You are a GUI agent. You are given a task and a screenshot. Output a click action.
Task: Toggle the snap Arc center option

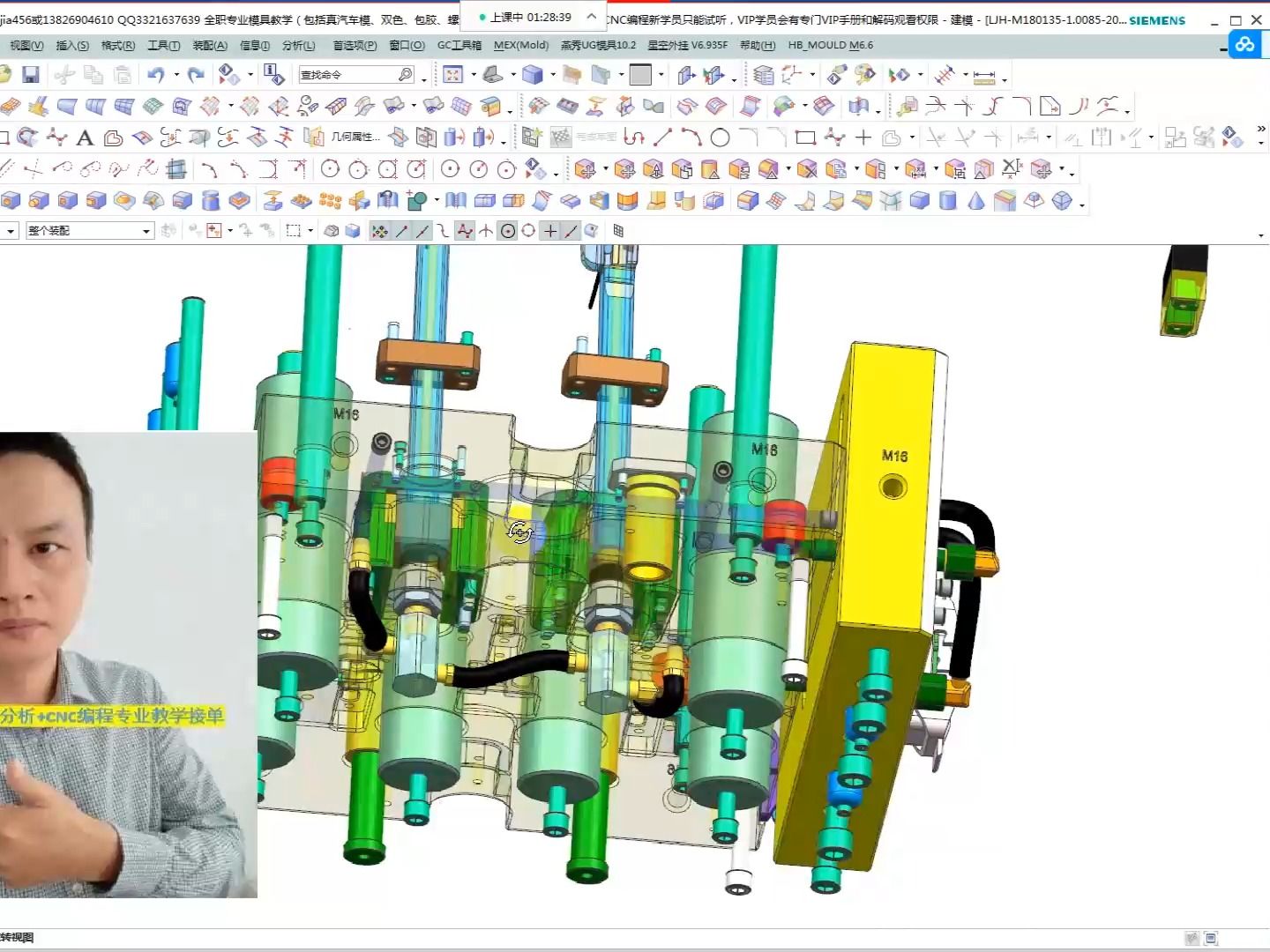point(508,231)
